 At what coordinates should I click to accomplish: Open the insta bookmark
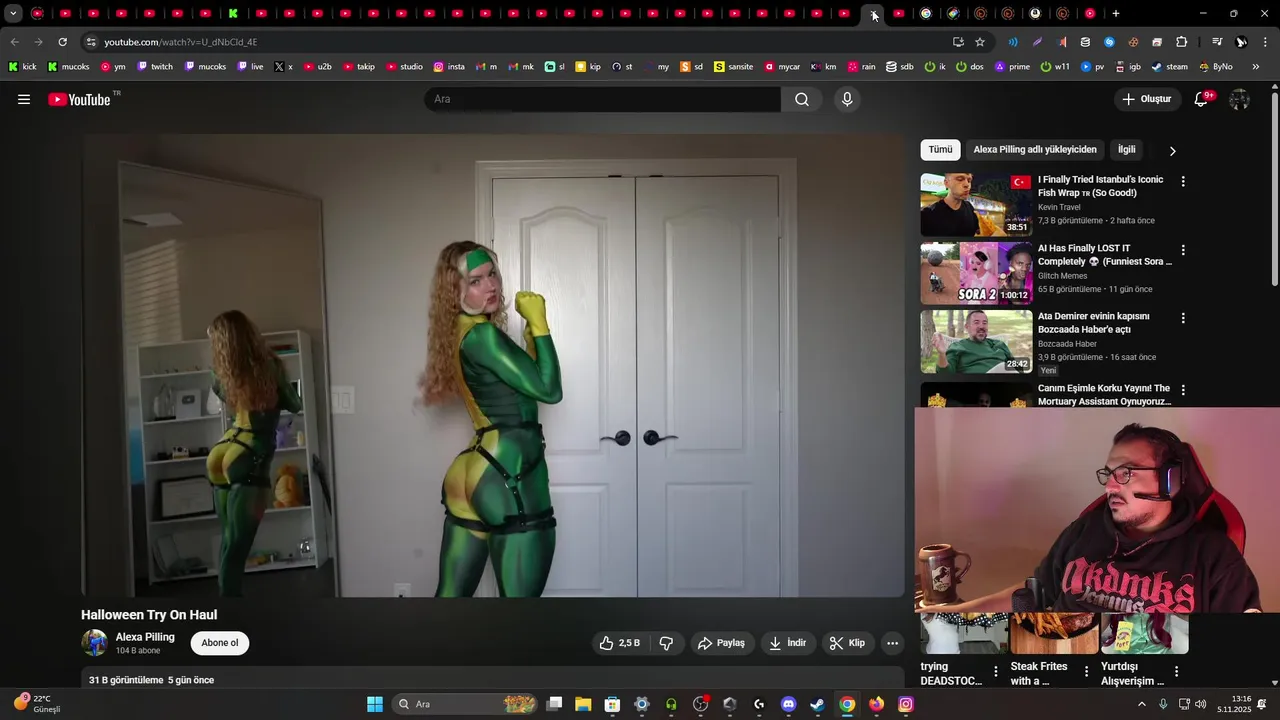(x=449, y=67)
